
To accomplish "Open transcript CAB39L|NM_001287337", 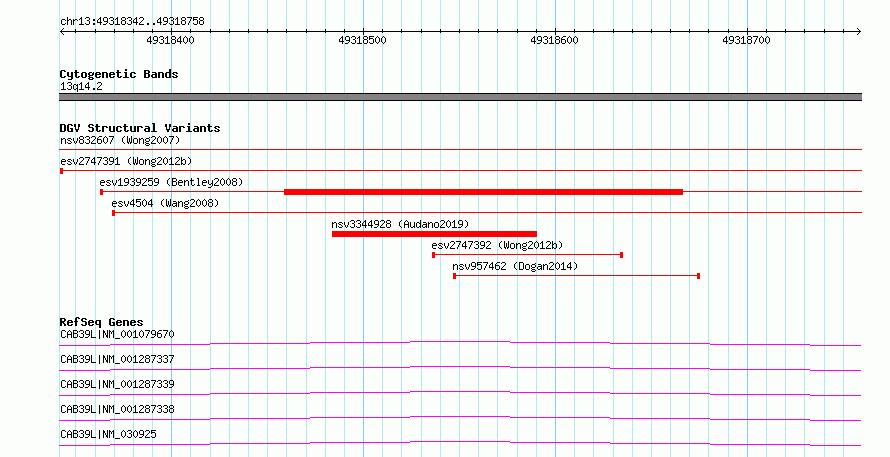I will (x=117, y=359).
